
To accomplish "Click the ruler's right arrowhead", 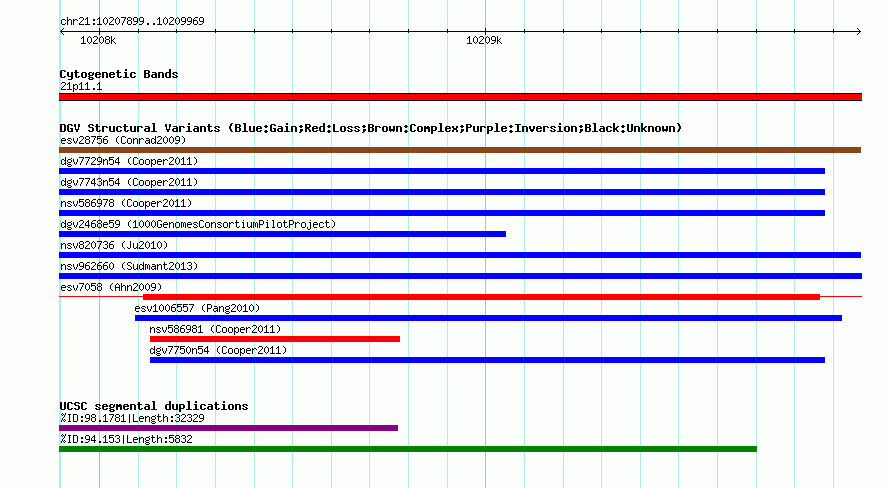I will coord(859,31).
